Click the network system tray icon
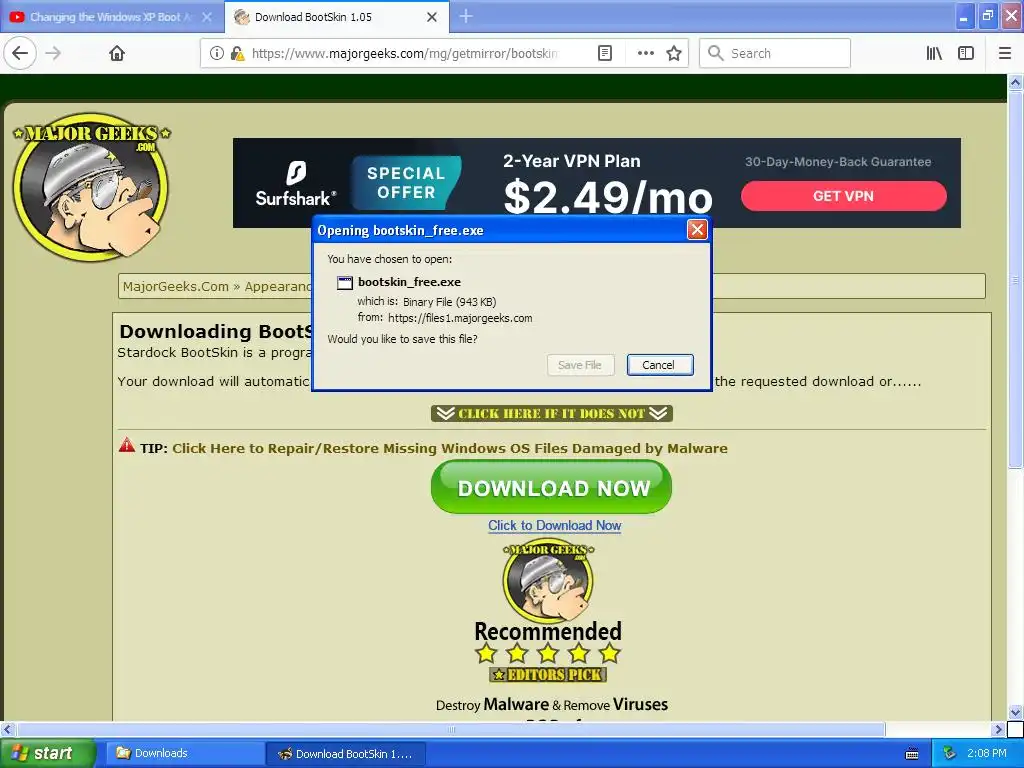This screenshot has height=768, width=1024. (950, 754)
